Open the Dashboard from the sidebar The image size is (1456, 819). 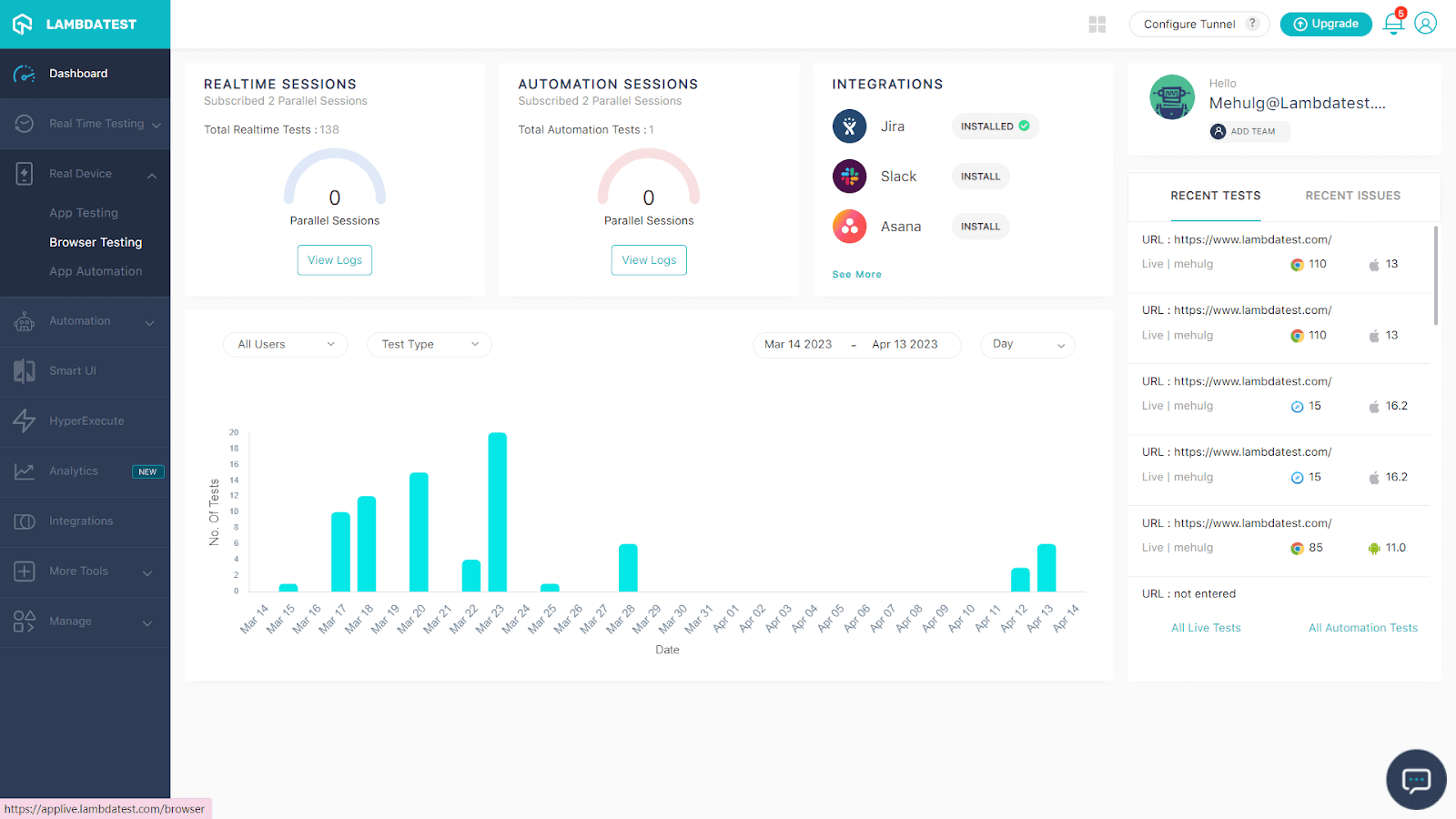[77, 73]
